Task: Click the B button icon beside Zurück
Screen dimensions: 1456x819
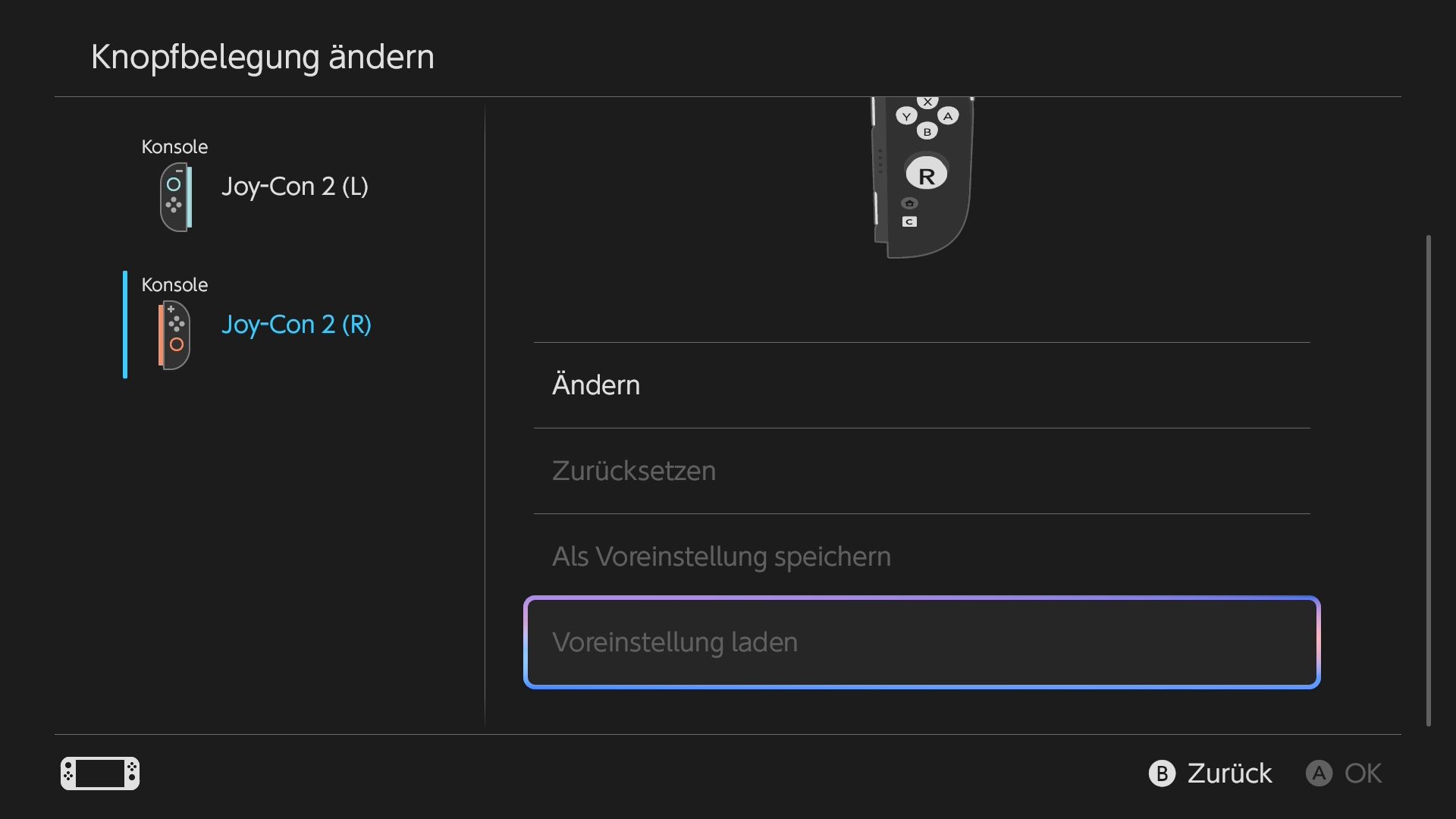Action: pos(1162,773)
